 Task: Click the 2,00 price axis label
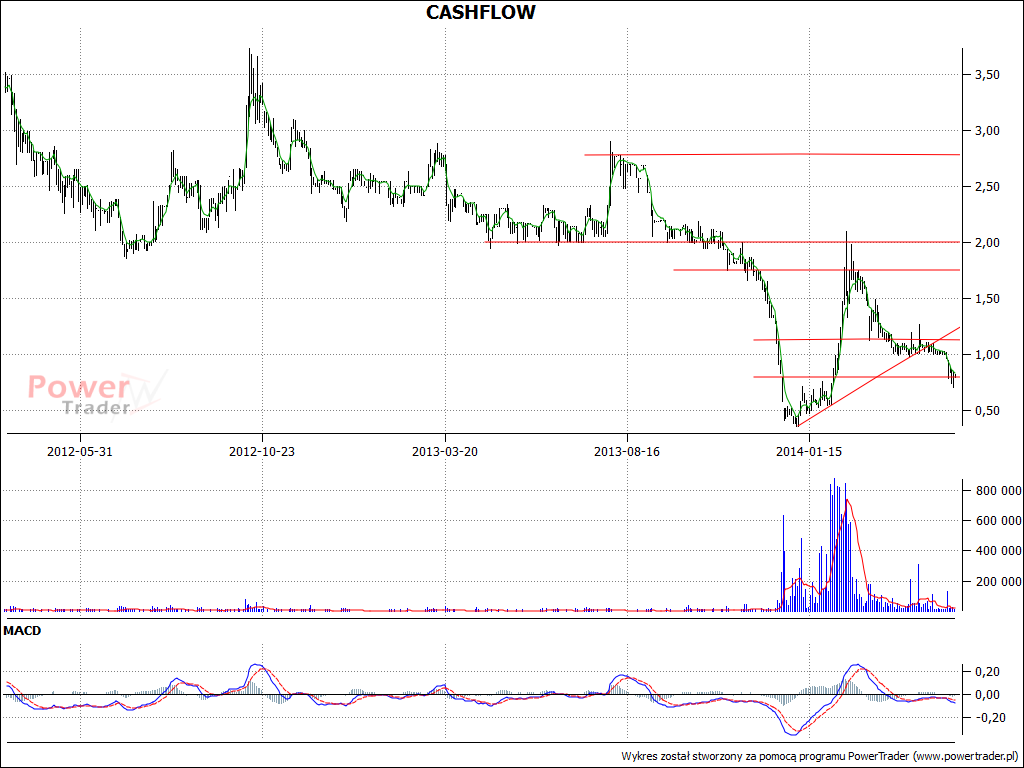tap(987, 243)
